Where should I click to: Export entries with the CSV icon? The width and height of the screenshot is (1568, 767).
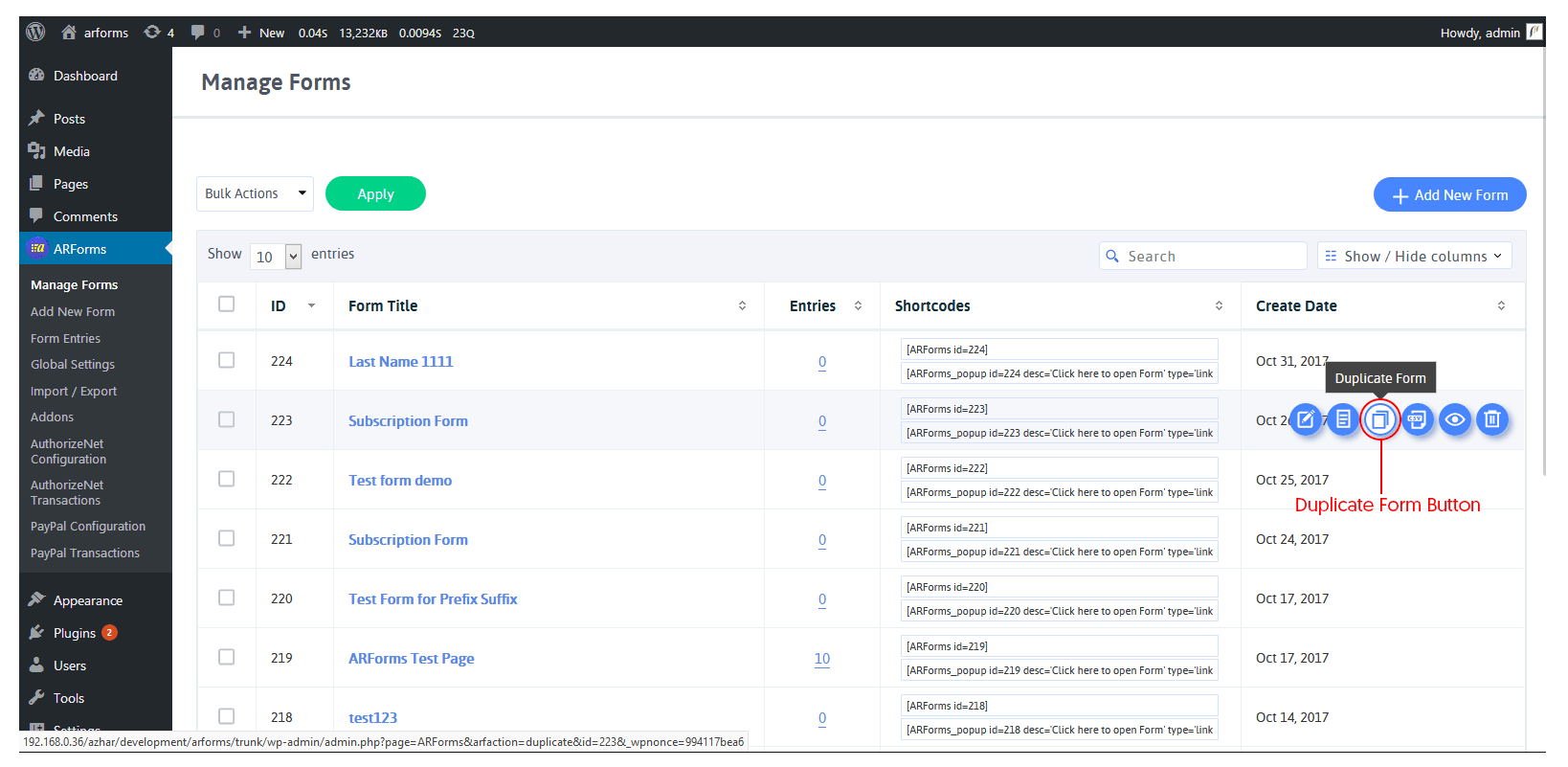coord(1417,419)
